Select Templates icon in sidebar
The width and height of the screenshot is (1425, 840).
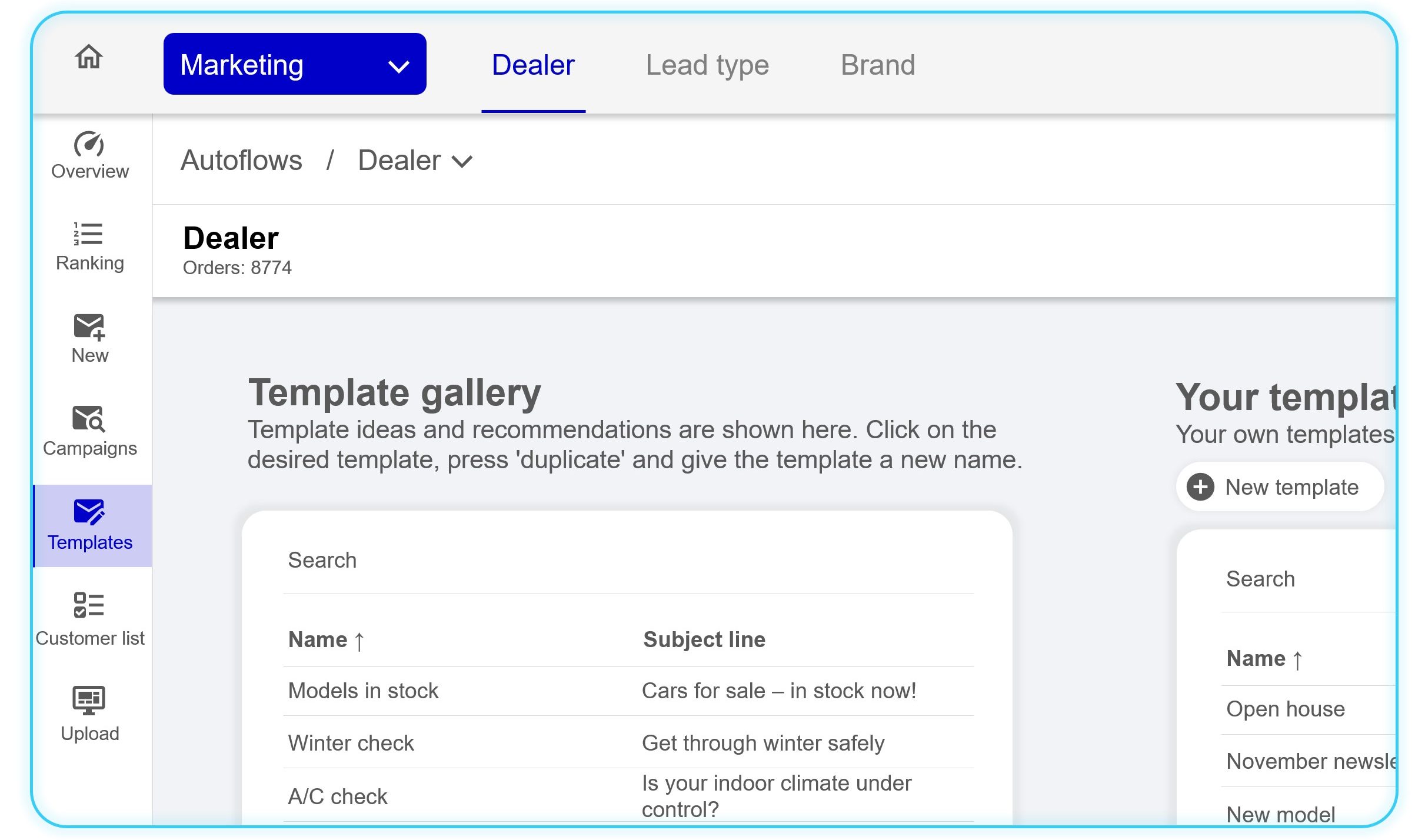(89, 512)
